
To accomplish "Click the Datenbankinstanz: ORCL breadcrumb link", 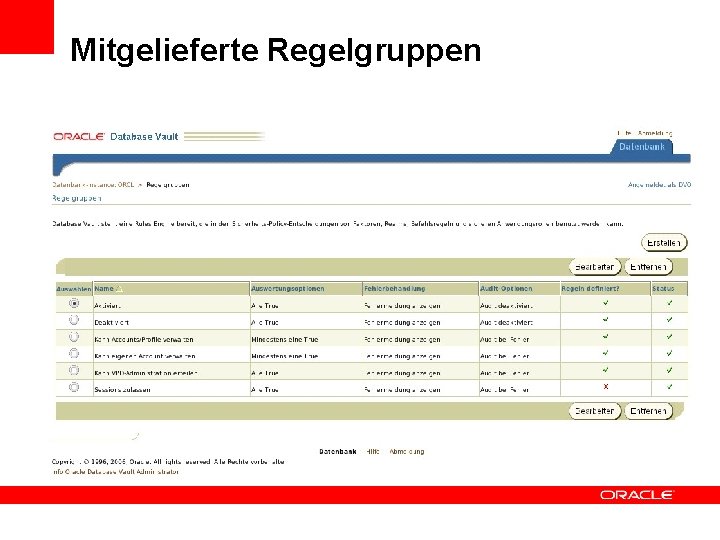I will [x=93, y=185].
